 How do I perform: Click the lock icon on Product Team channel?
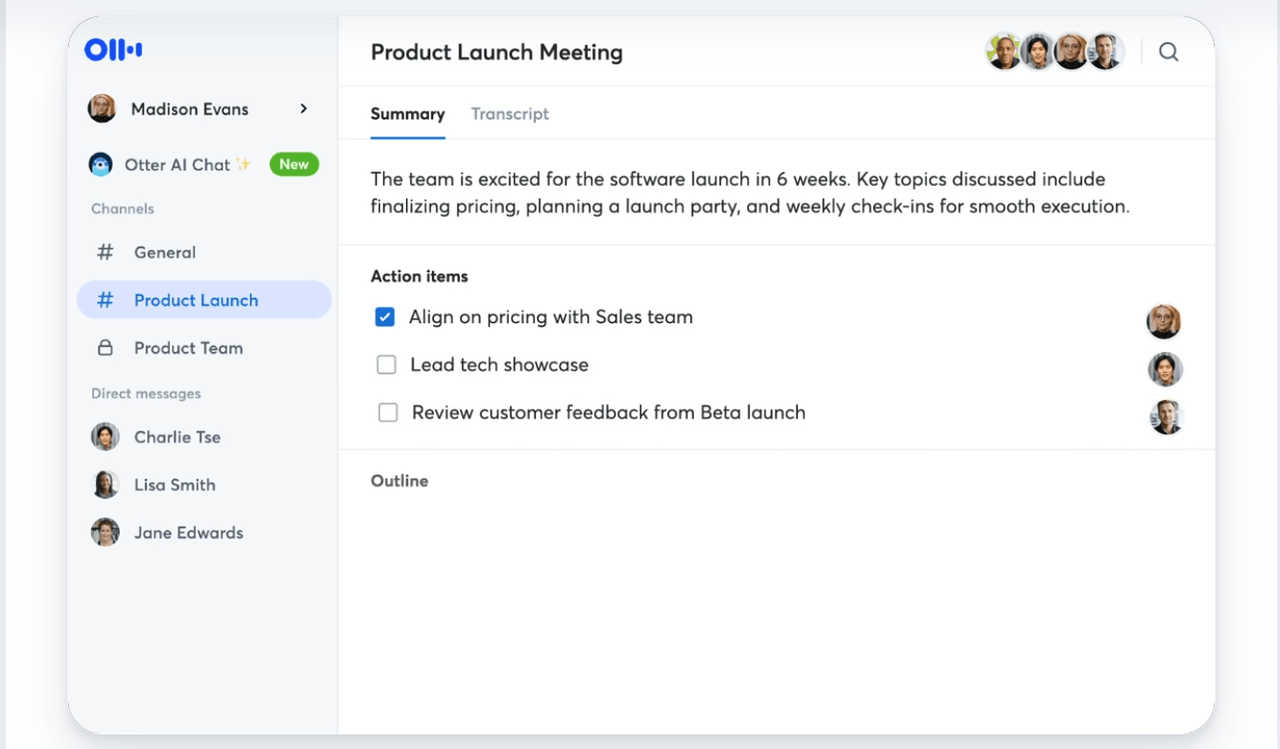105,347
